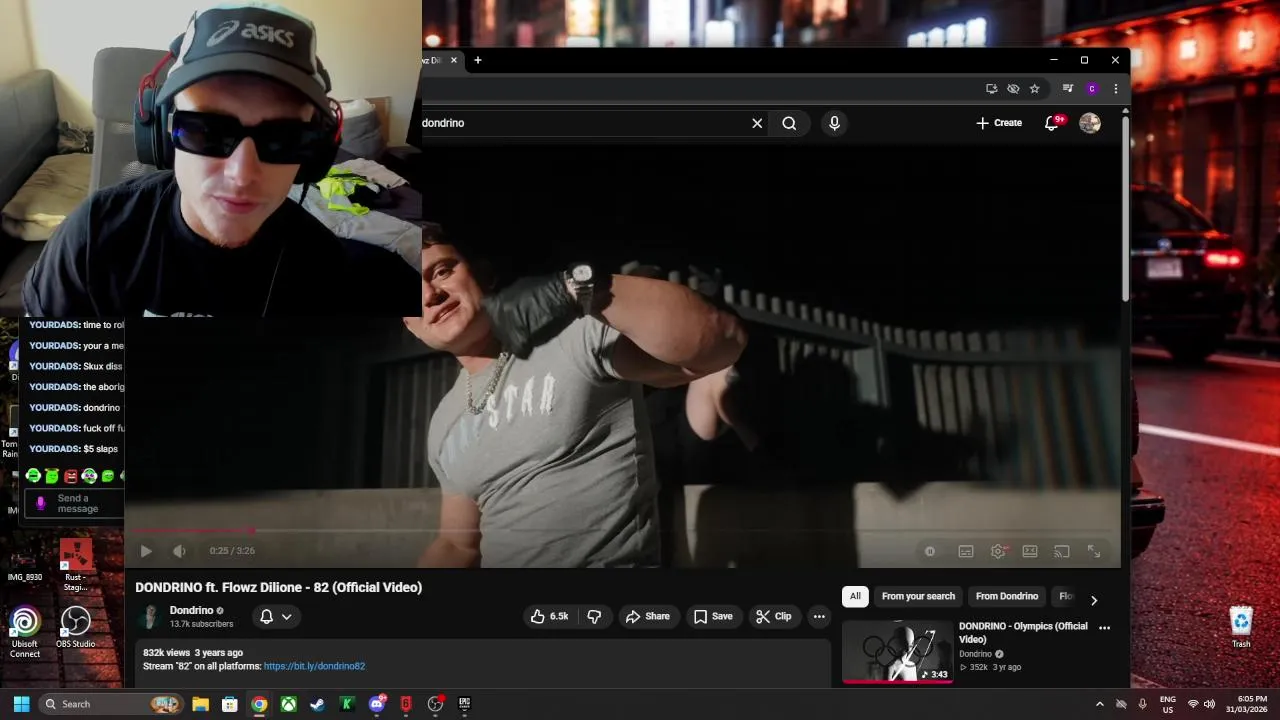This screenshot has height=720, width=1280.
Task: Open more actions ellipsis under the video
Action: (x=819, y=617)
